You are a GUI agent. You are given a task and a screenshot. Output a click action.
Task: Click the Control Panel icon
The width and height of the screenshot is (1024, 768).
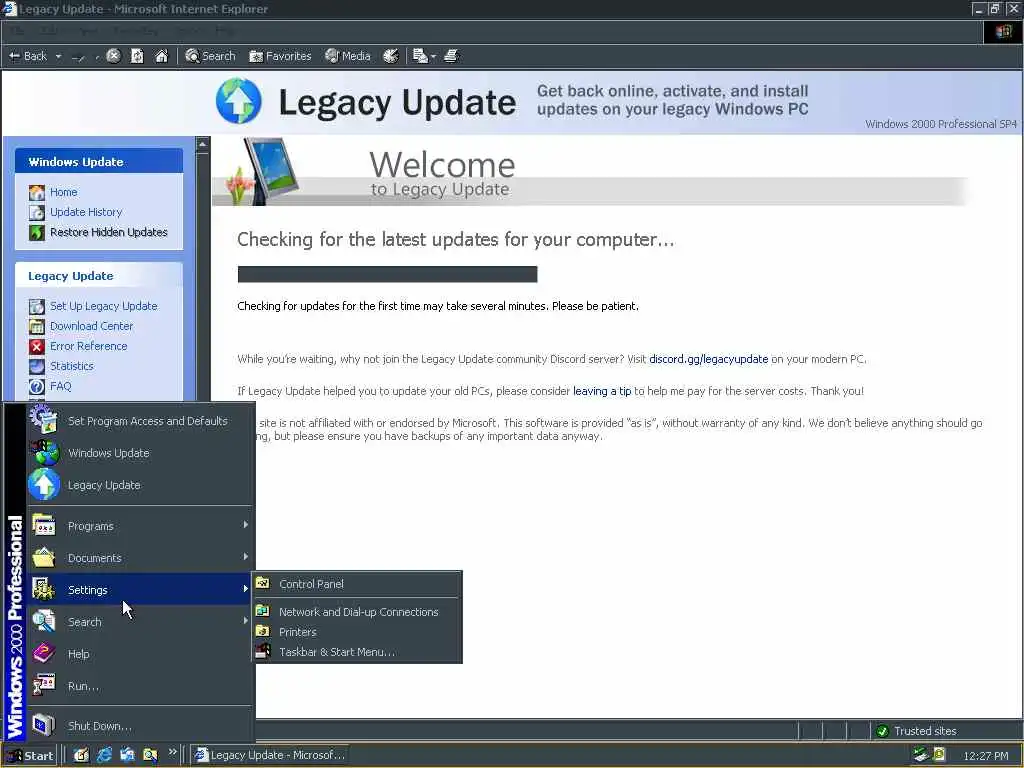point(263,583)
